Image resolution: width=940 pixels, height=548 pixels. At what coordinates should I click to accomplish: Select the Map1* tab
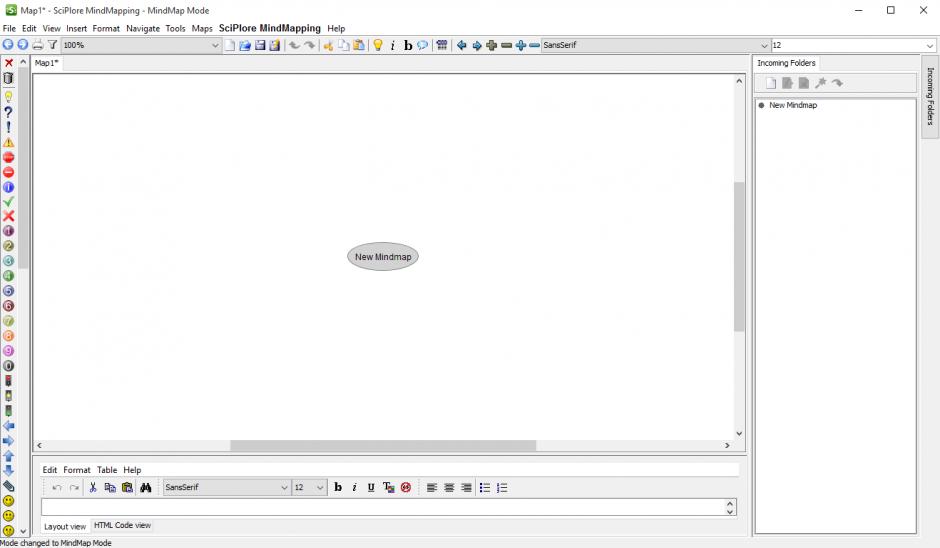(x=46, y=63)
